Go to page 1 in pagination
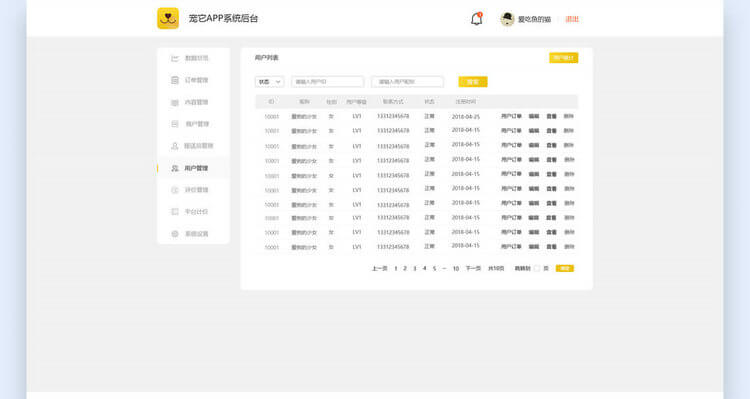The height and width of the screenshot is (399, 750). click(x=396, y=268)
